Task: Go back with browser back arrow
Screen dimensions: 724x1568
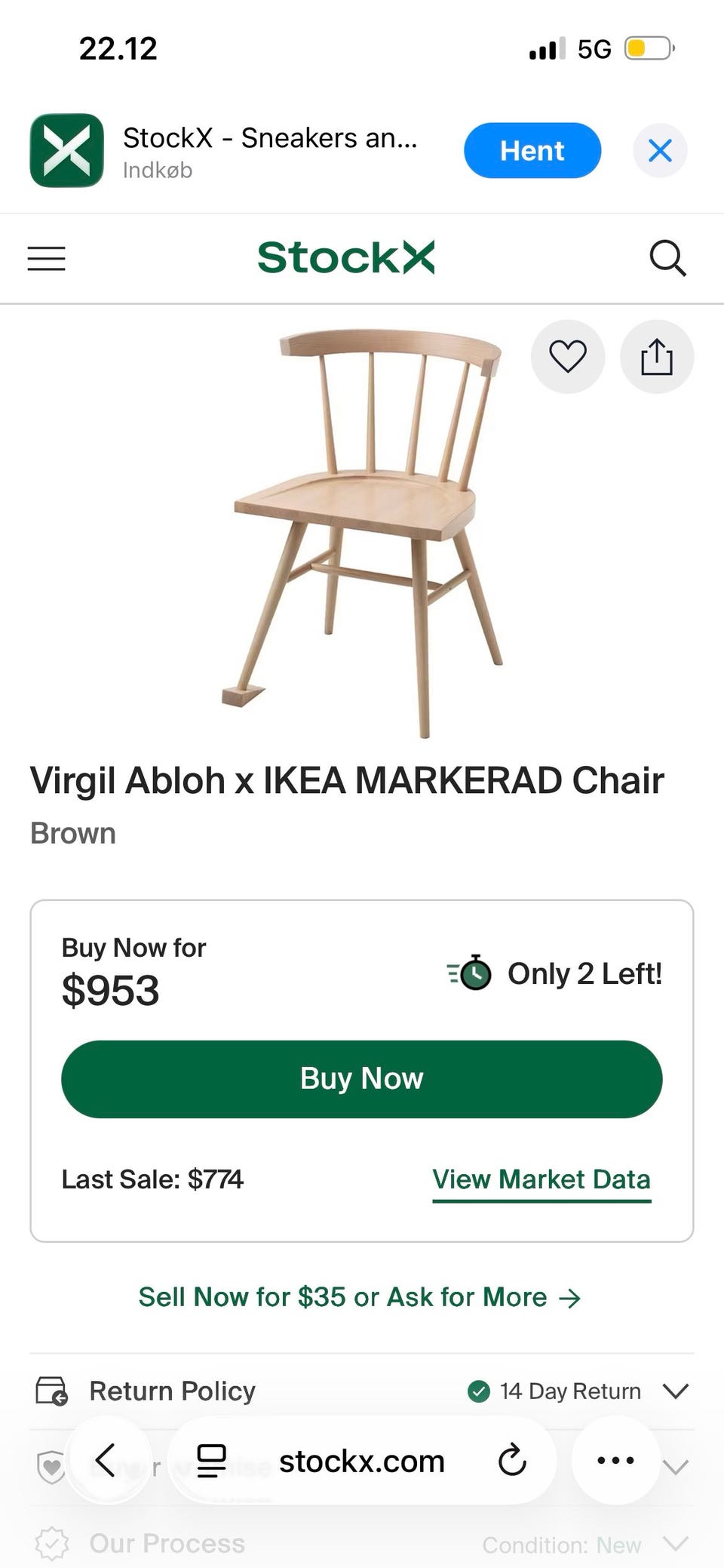Action: (106, 1460)
